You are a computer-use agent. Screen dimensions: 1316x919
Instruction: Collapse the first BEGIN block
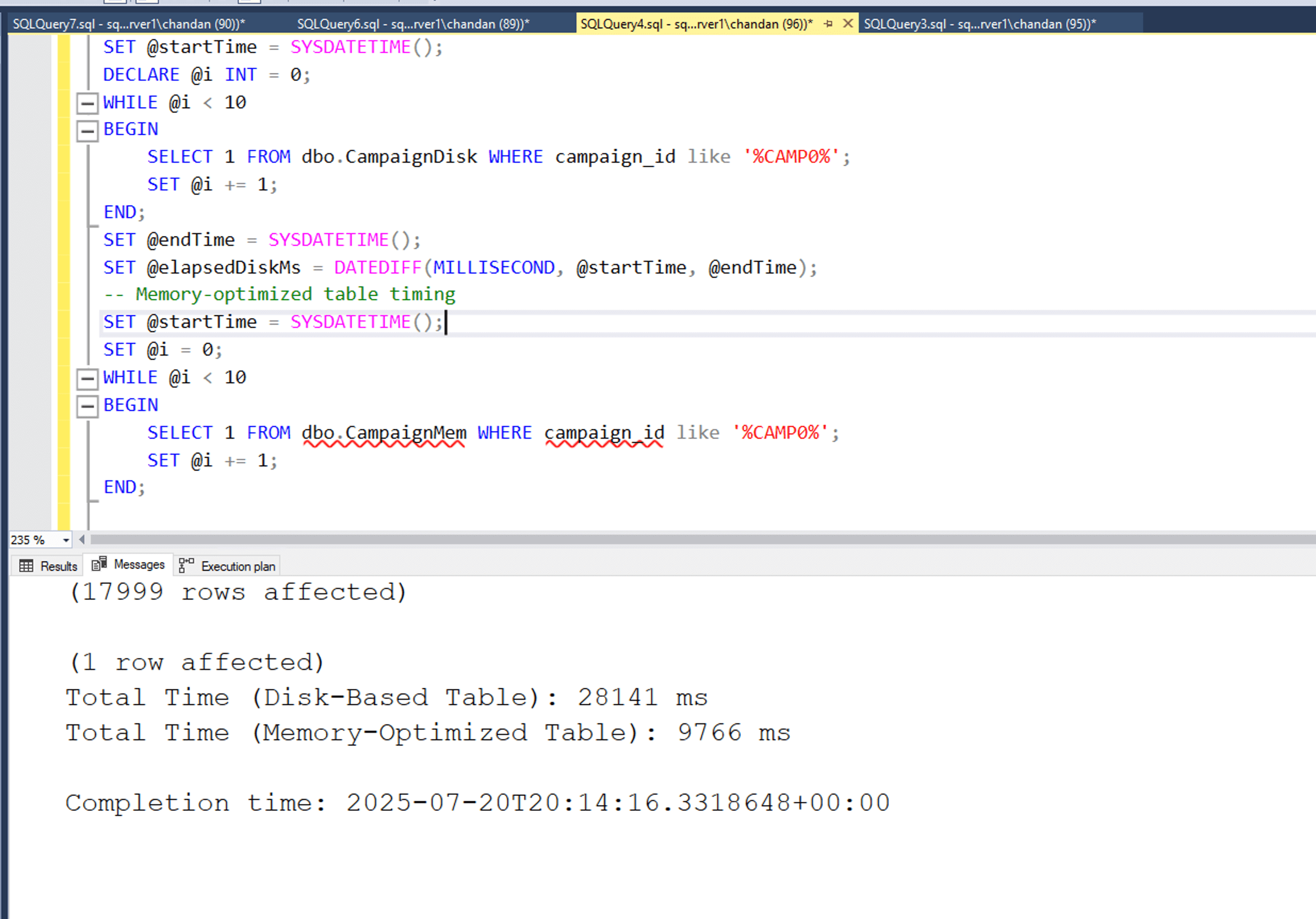87,131
